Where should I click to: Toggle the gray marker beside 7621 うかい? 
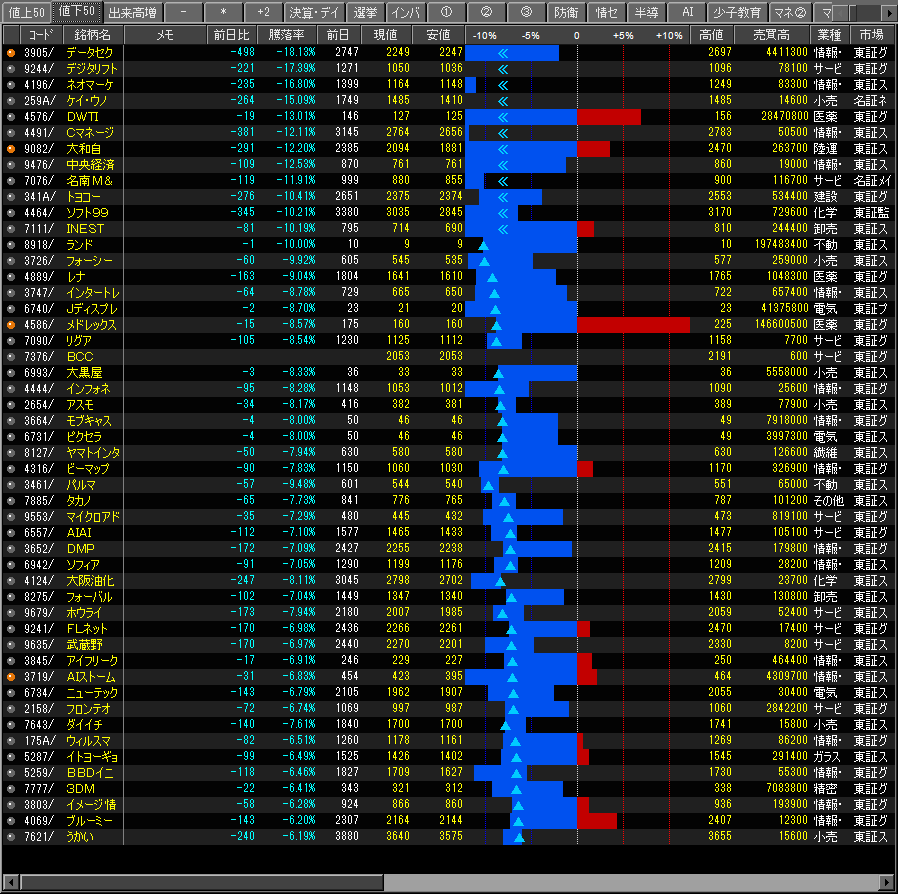(11, 836)
